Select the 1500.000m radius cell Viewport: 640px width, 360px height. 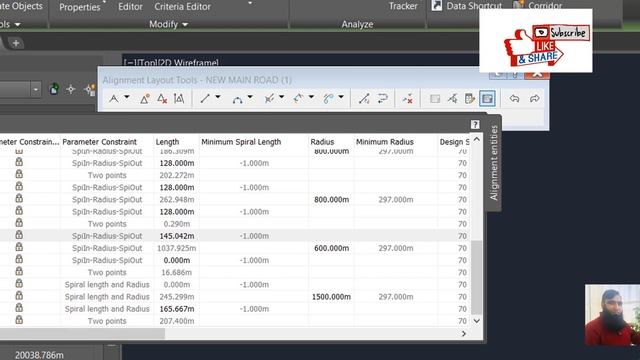click(331, 297)
